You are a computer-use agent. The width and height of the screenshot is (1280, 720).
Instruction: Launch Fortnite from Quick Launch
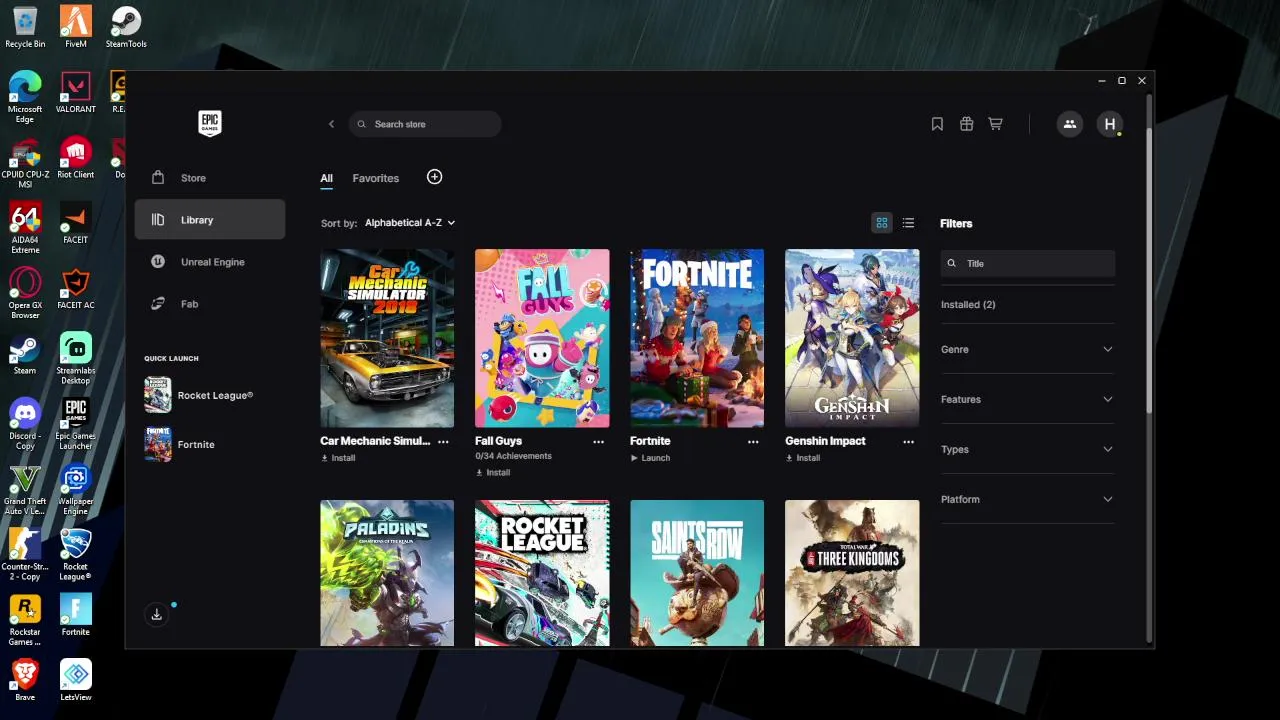pos(180,444)
